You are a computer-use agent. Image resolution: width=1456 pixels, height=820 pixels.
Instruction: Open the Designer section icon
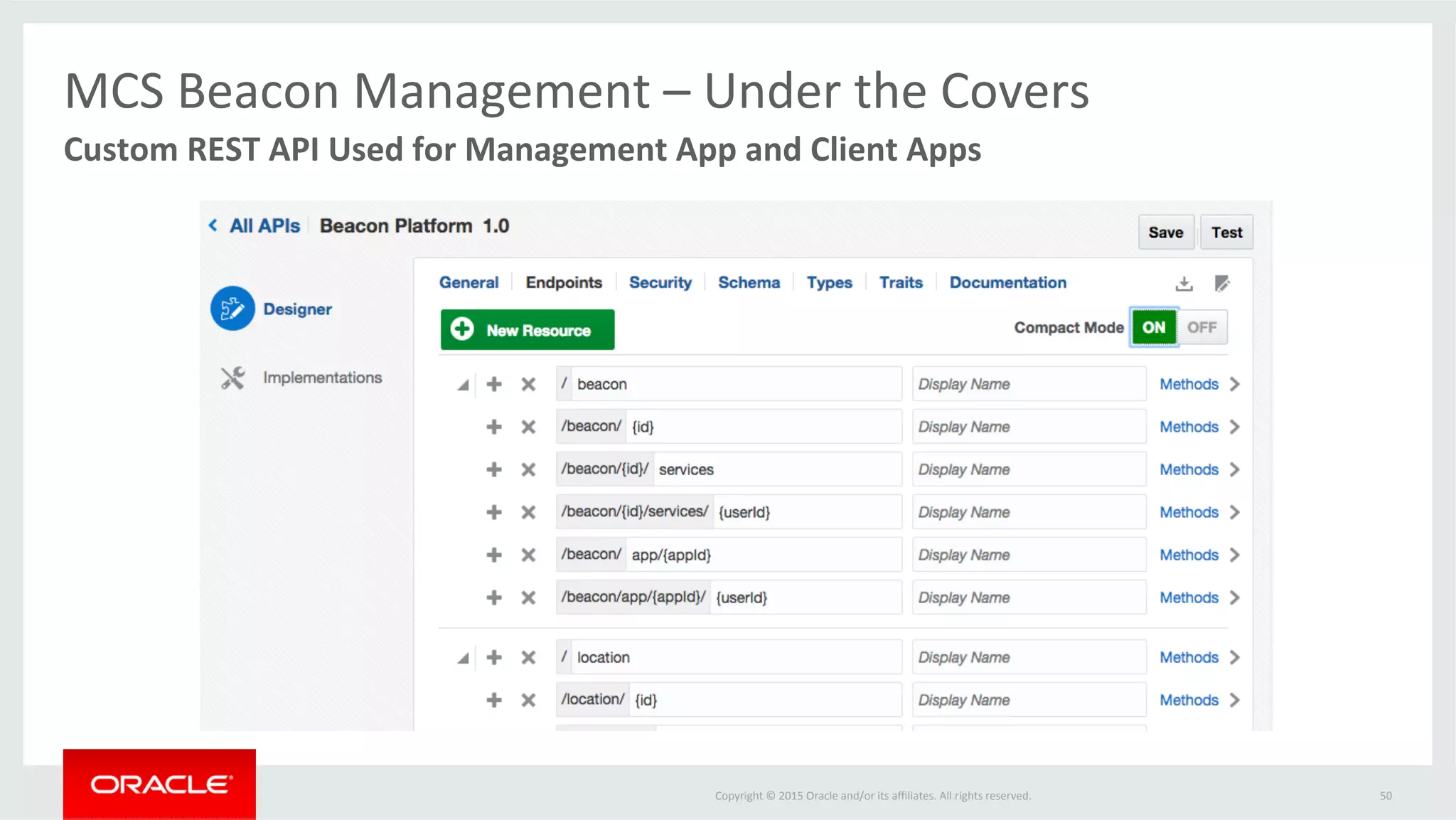pyautogui.click(x=232, y=309)
